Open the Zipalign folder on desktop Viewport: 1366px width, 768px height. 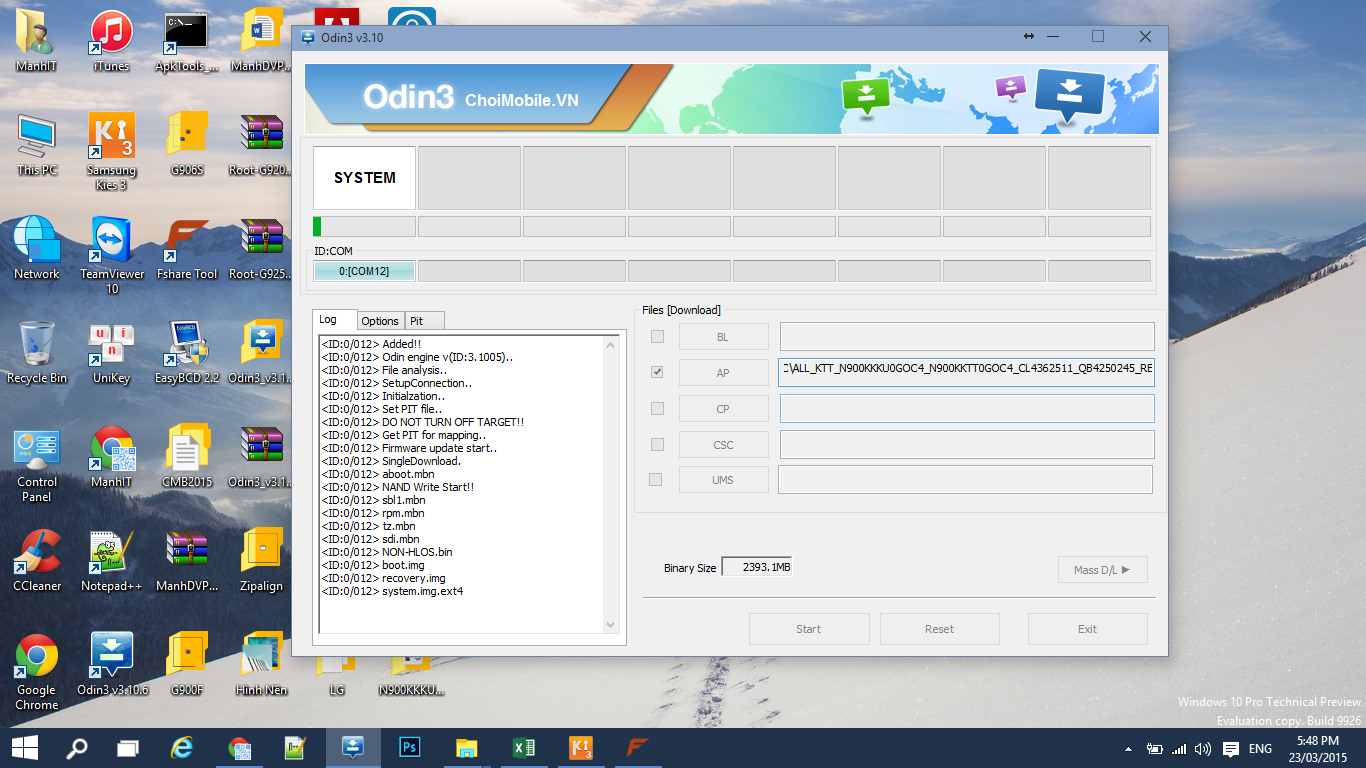click(261, 561)
